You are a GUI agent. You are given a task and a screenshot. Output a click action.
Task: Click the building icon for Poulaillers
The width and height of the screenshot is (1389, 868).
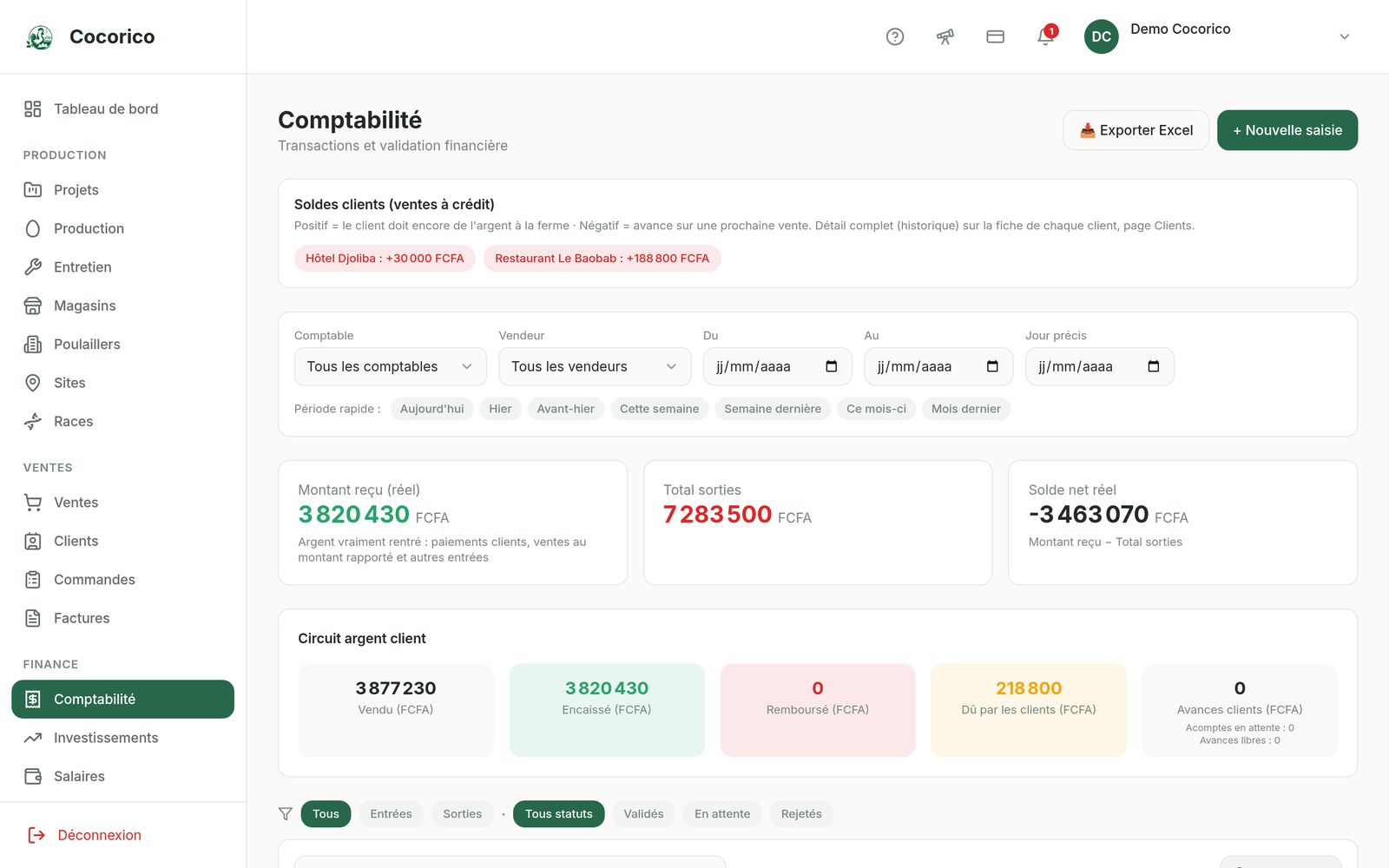33,345
